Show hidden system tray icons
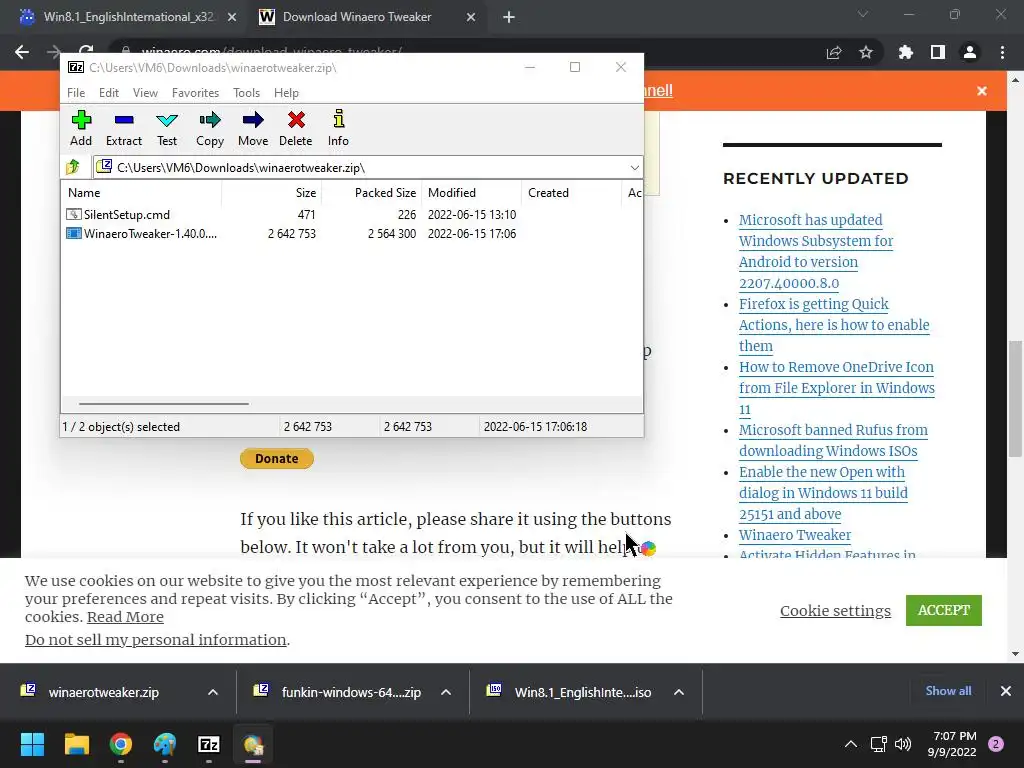This screenshot has height=768, width=1024. tap(851, 744)
